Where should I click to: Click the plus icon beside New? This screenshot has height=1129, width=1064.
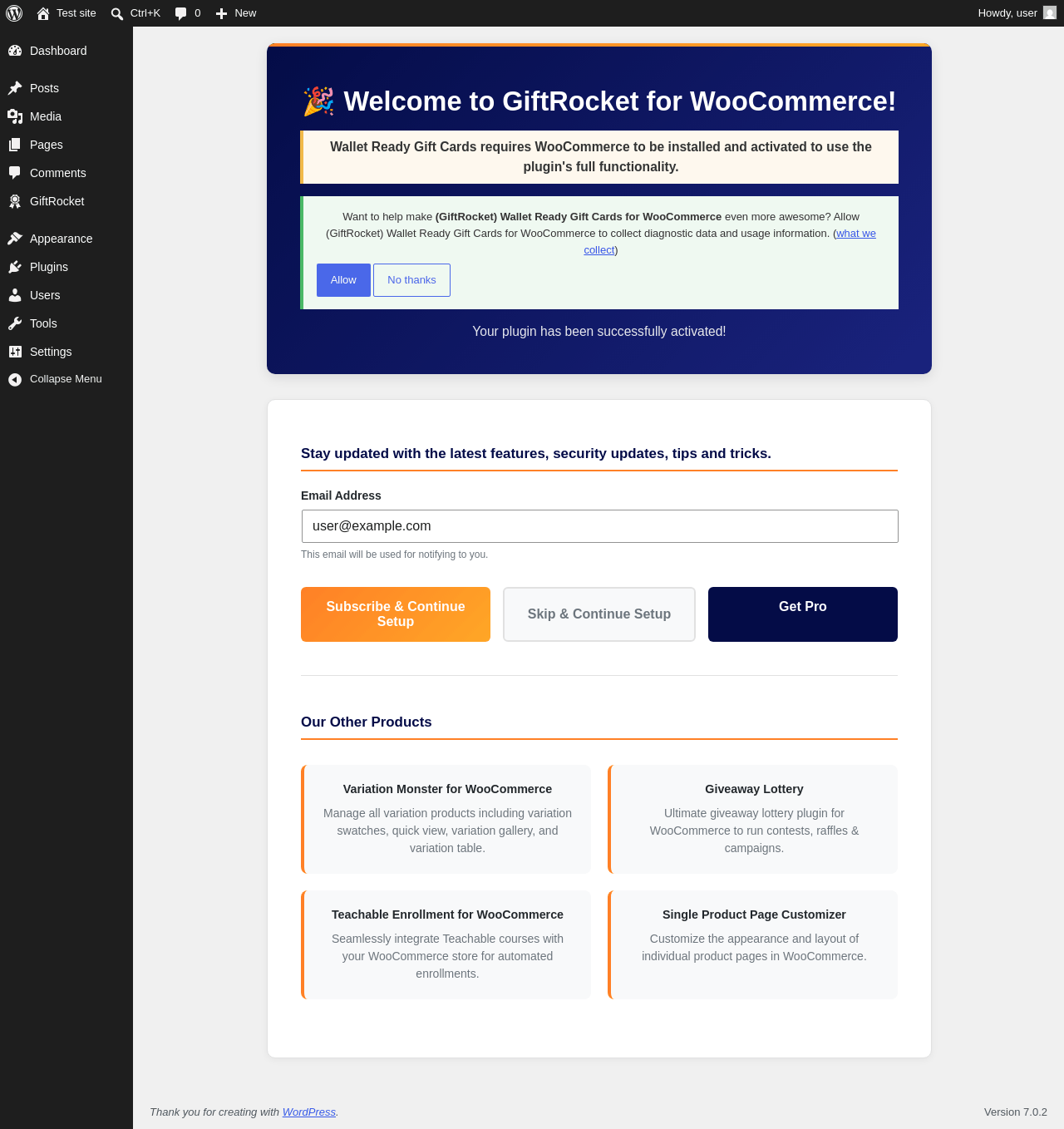(x=221, y=13)
